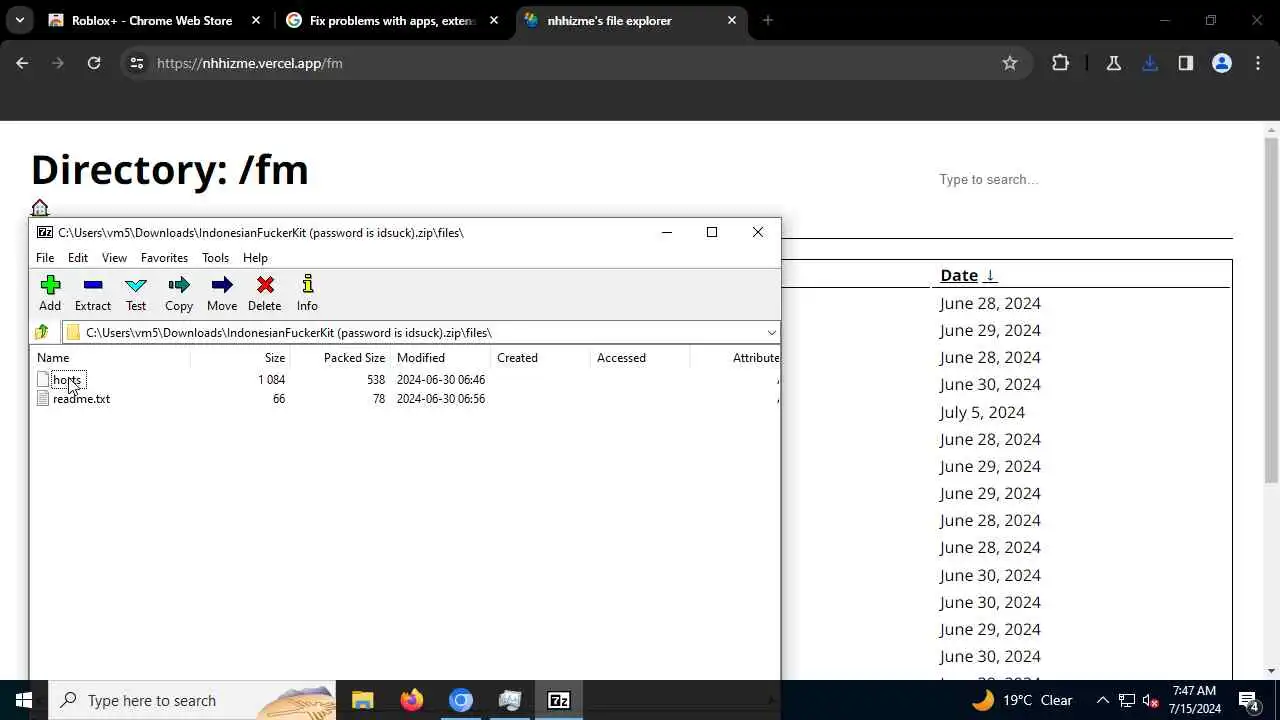Image resolution: width=1280 pixels, height=720 pixels.
Task: Open notification center icon
Action: [x=1248, y=700]
